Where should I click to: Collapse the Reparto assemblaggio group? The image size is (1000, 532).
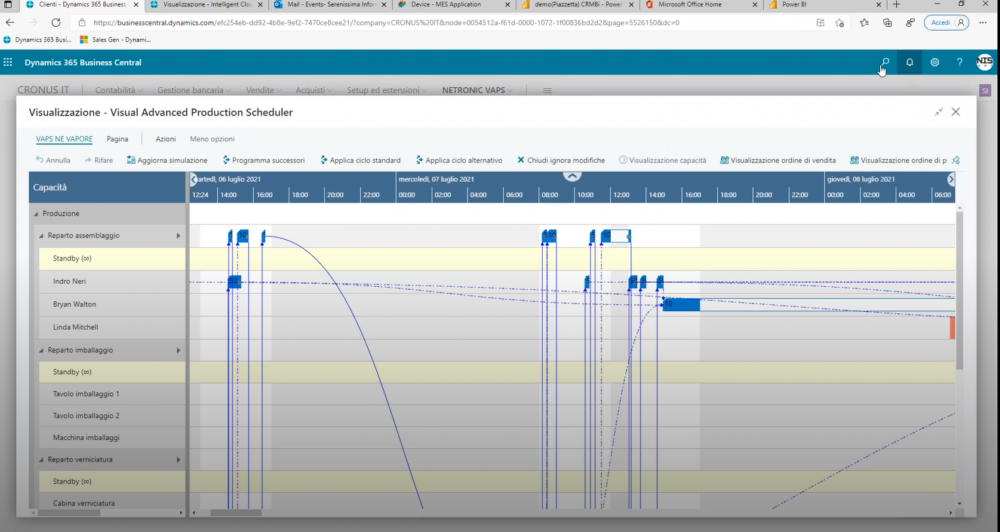coord(41,236)
